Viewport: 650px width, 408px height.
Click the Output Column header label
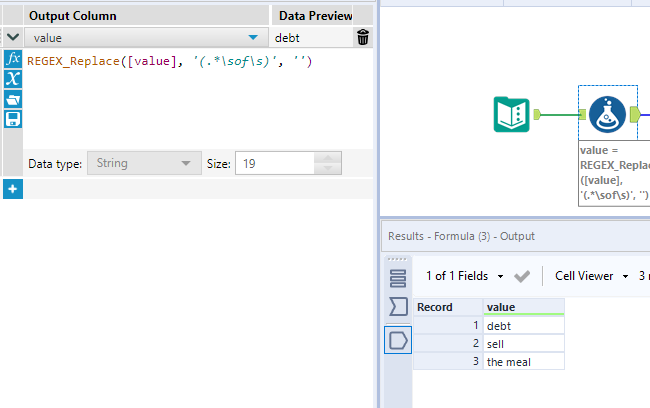click(73, 16)
